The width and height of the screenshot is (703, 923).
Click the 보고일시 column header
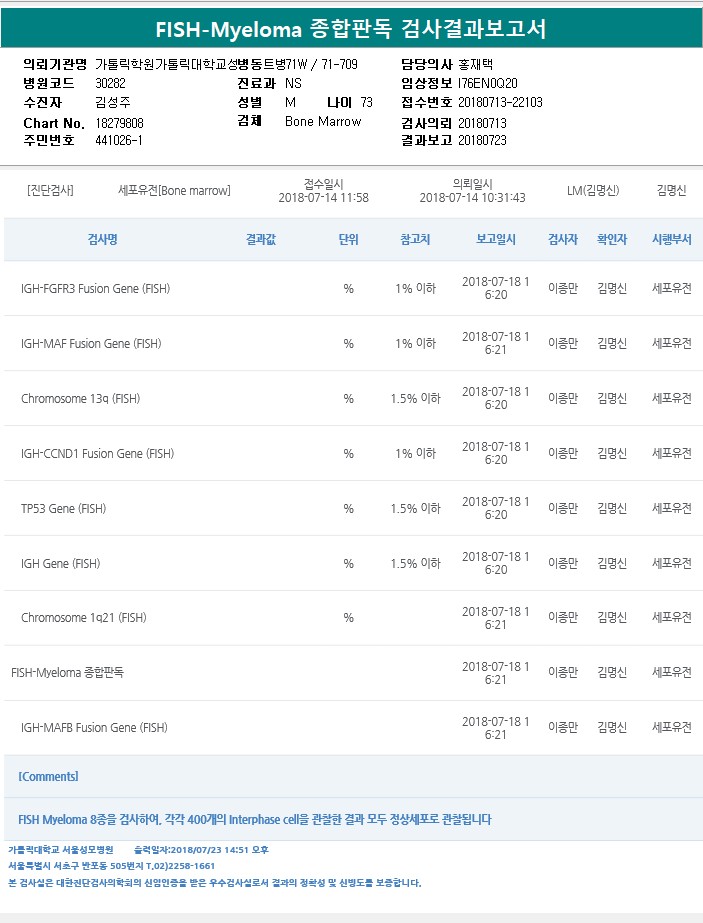pos(496,240)
